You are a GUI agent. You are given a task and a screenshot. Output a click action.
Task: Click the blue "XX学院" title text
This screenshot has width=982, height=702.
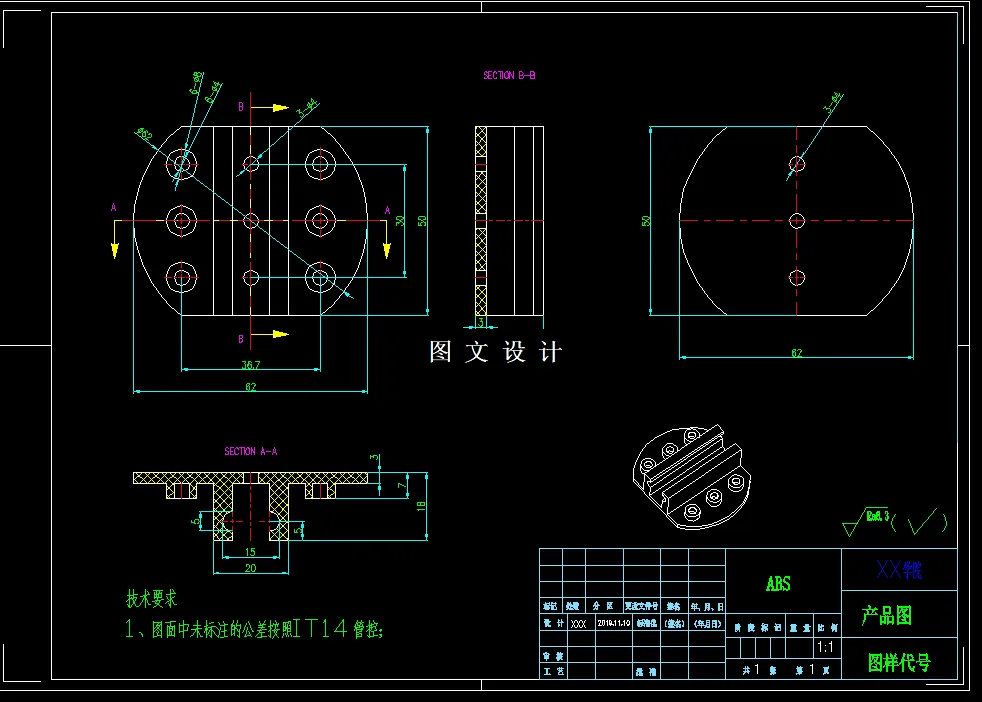point(899,569)
